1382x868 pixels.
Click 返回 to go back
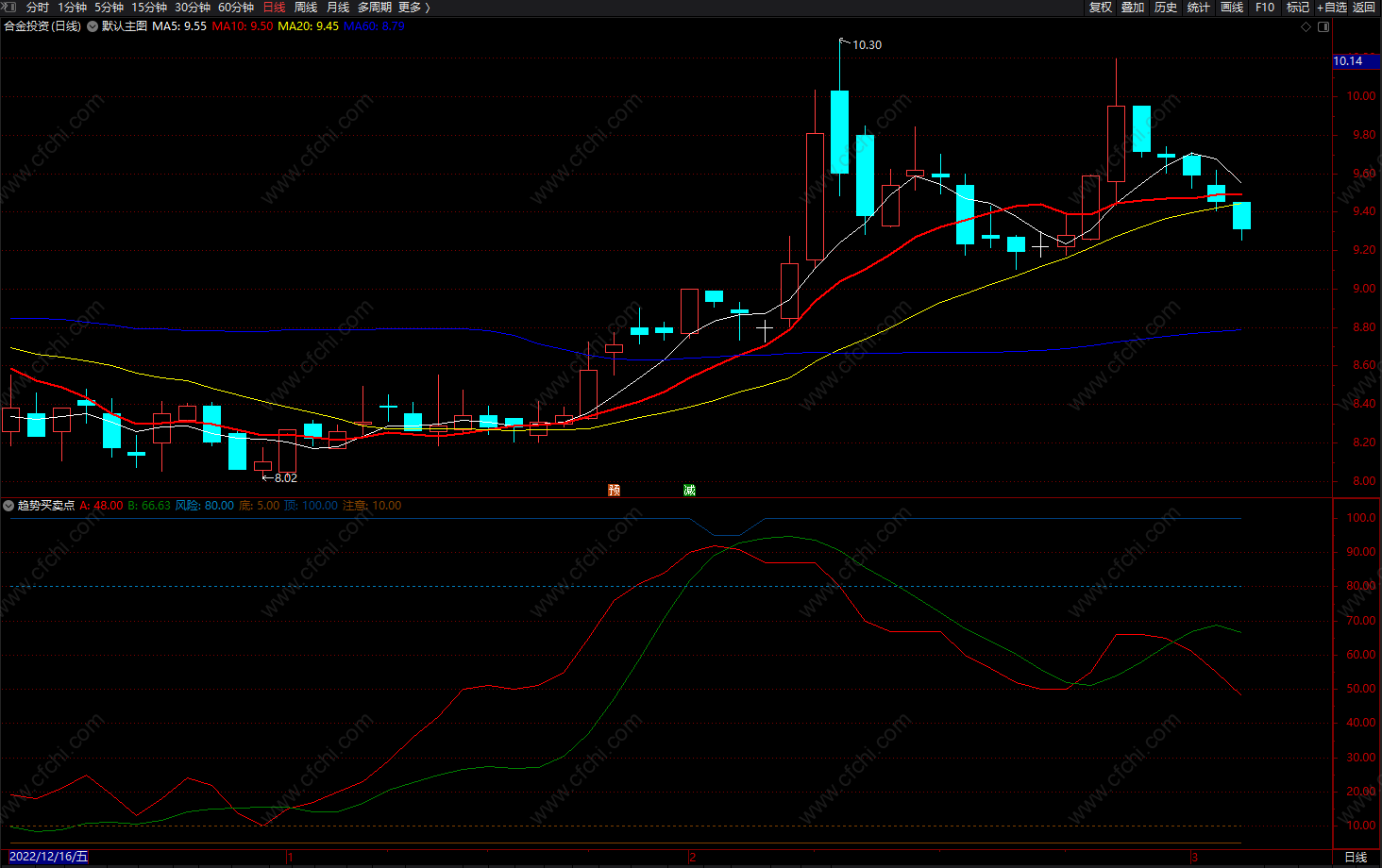(1364, 8)
